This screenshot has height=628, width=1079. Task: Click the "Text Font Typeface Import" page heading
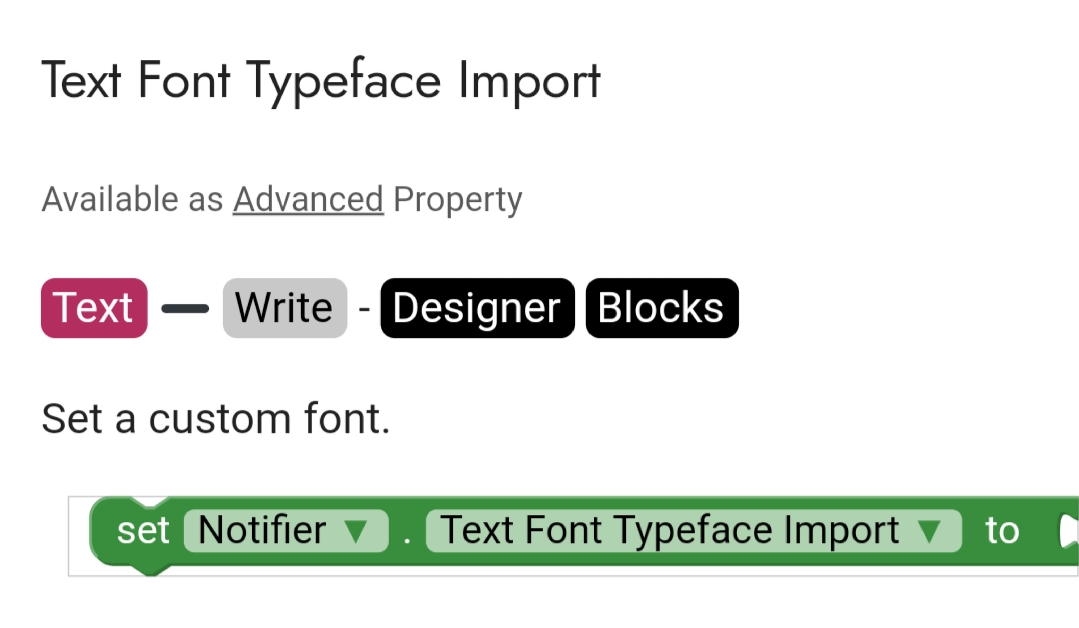pyautogui.click(x=321, y=81)
